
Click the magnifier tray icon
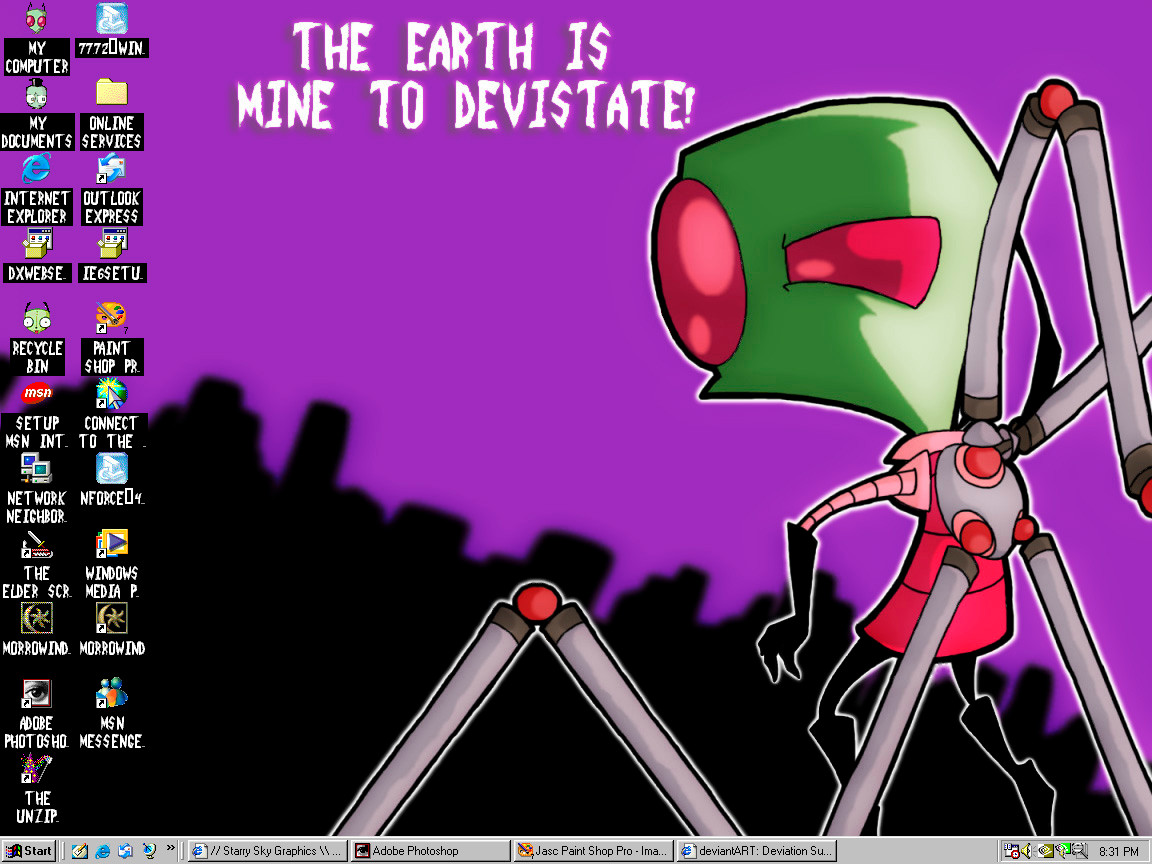pyautogui.click(x=1079, y=851)
